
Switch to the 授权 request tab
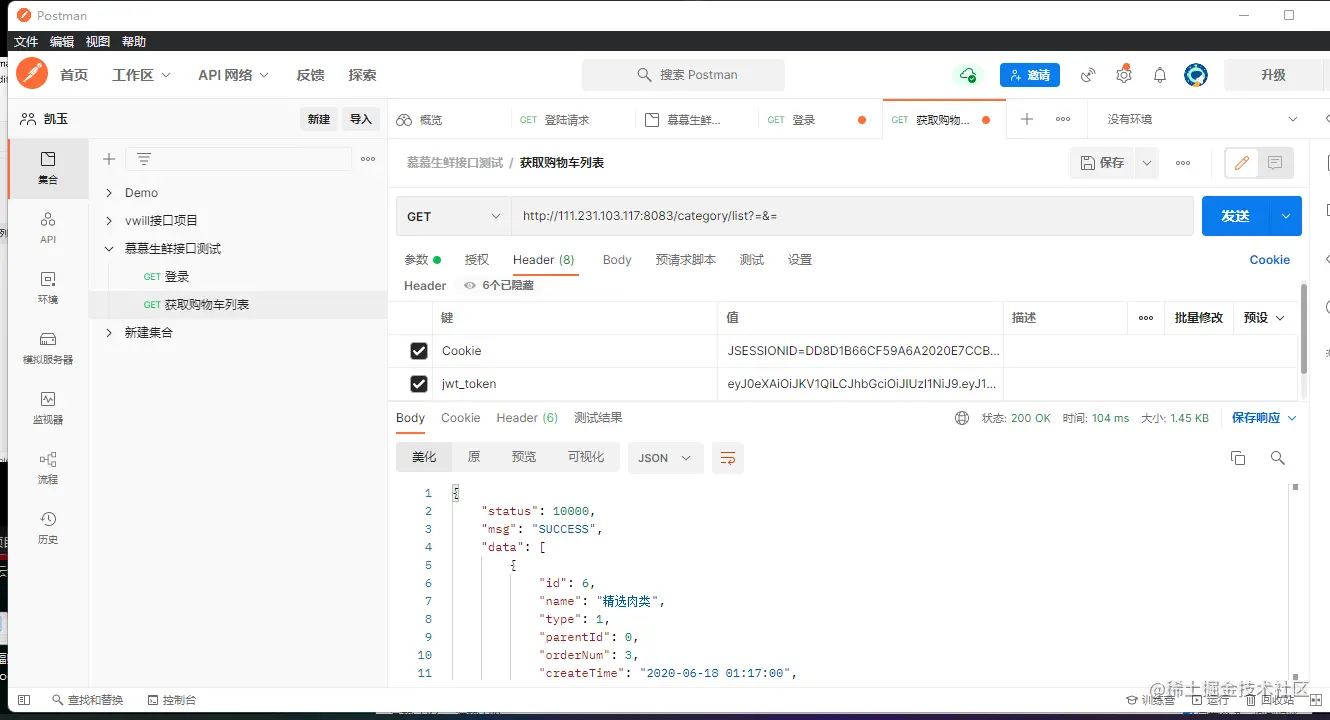pyautogui.click(x=477, y=260)
